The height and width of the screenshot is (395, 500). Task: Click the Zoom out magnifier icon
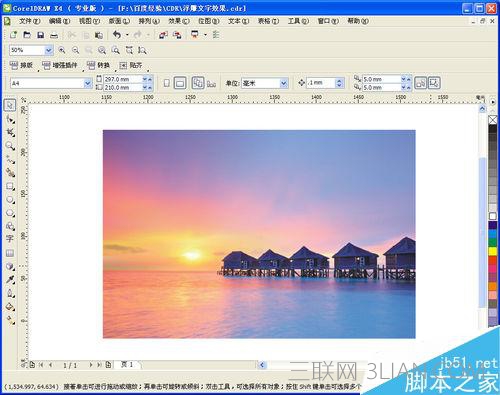point(76,50)
